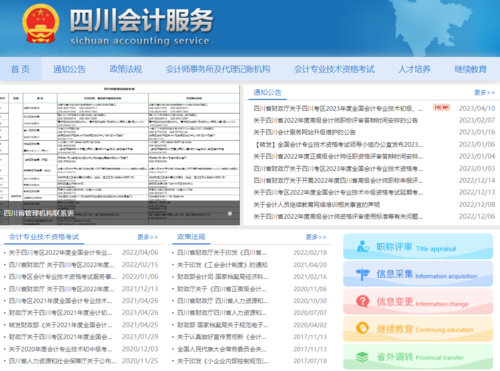Click the date 2023/01/16 in notices

477,132
